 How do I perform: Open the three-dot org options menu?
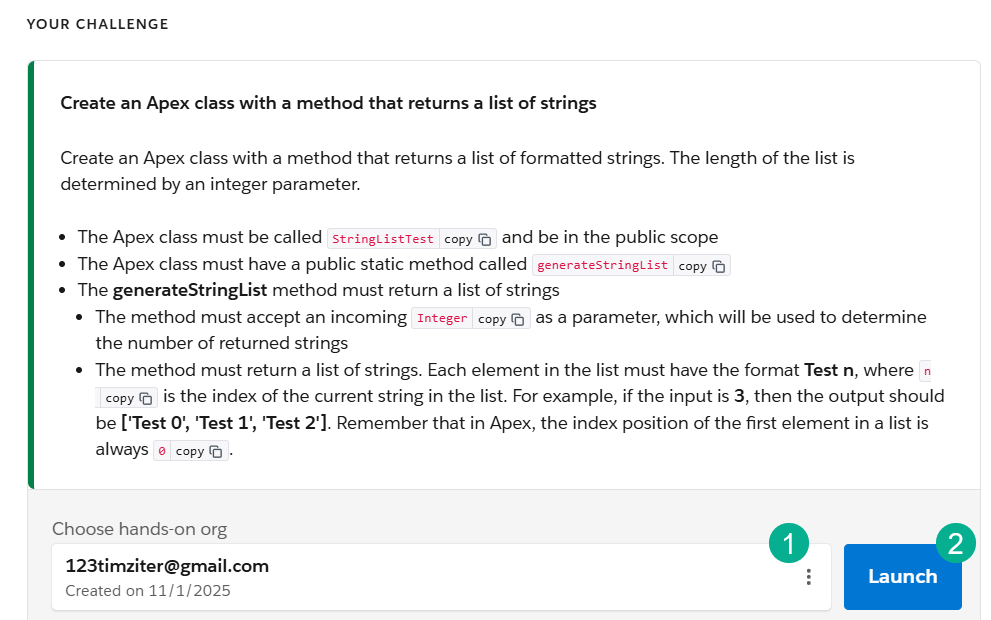click(809, 577)
